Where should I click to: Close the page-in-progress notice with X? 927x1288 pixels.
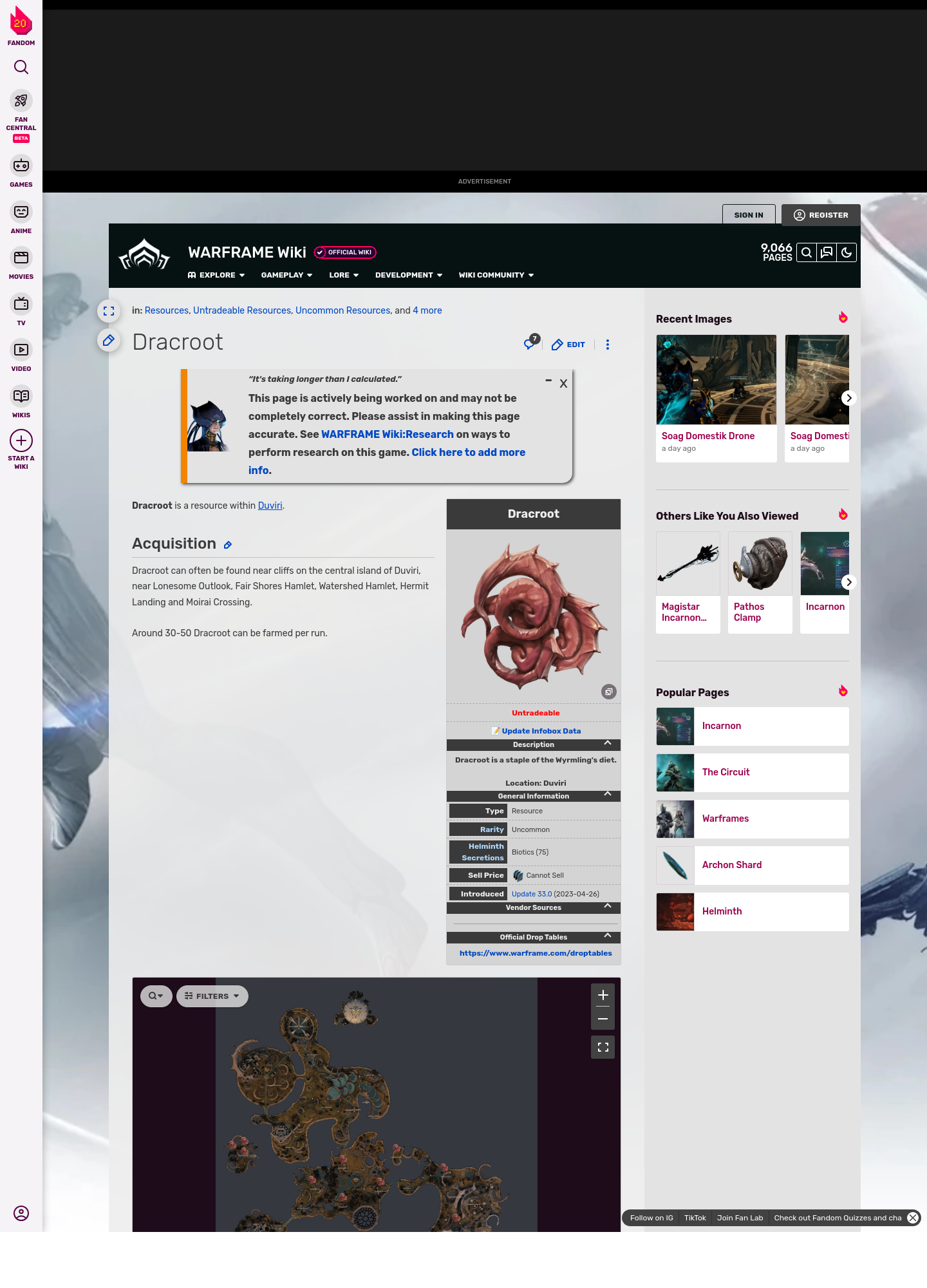coord(563,384)
